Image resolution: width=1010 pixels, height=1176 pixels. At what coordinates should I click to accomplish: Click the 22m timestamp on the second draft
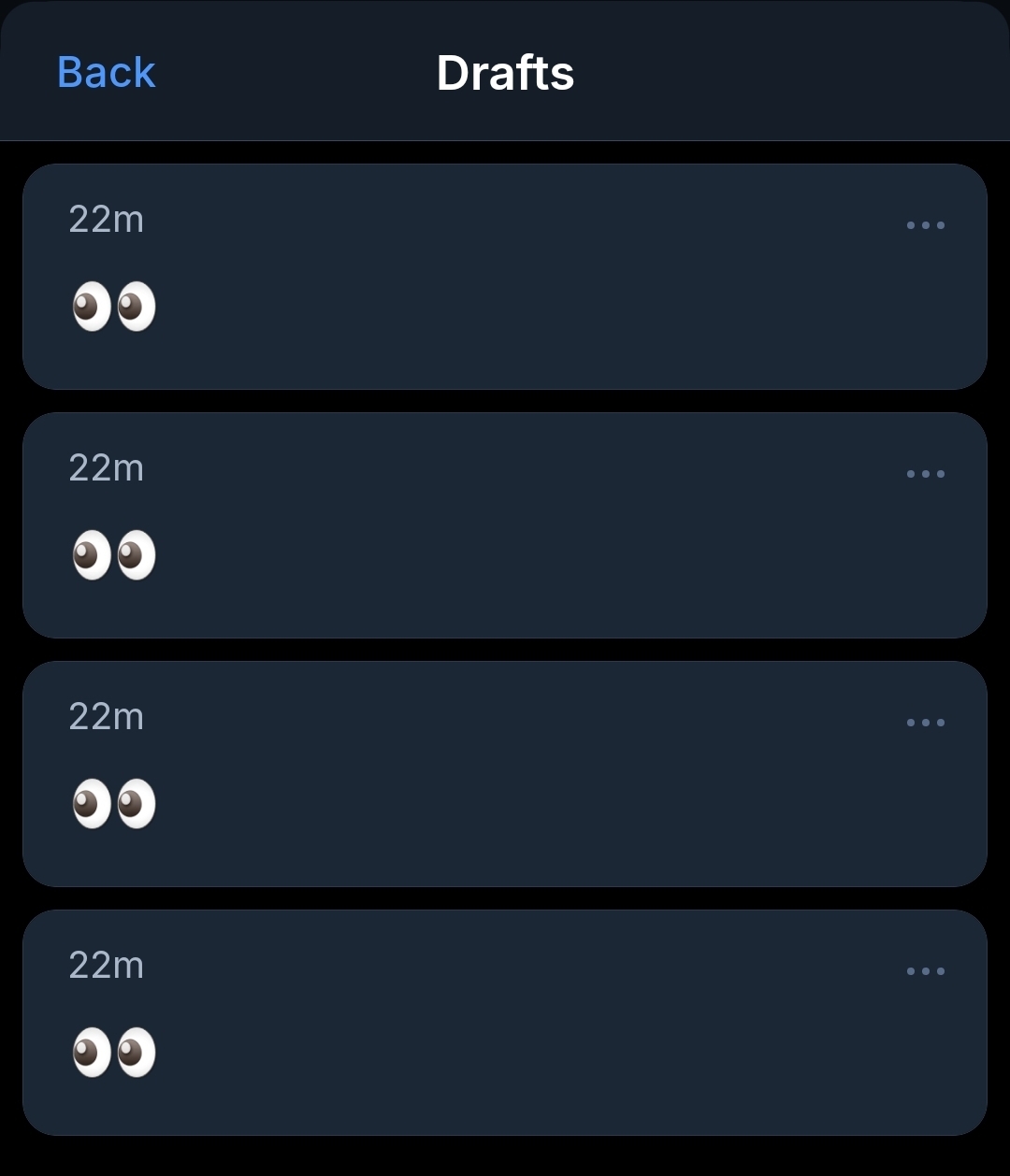pyautogui.click(x=106, y=468)
